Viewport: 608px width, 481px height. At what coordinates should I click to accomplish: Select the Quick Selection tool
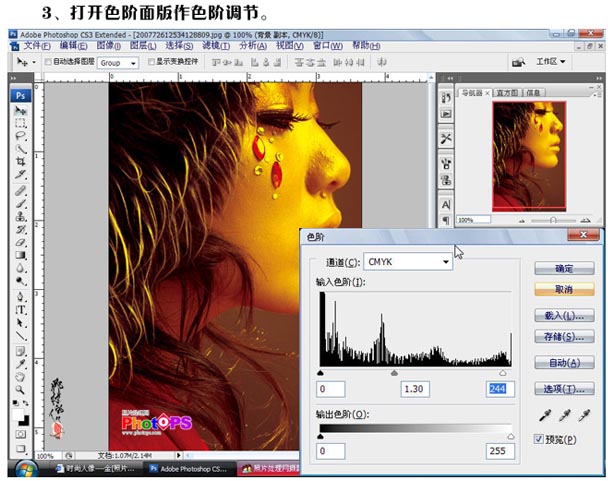click(x=21, y=149)
